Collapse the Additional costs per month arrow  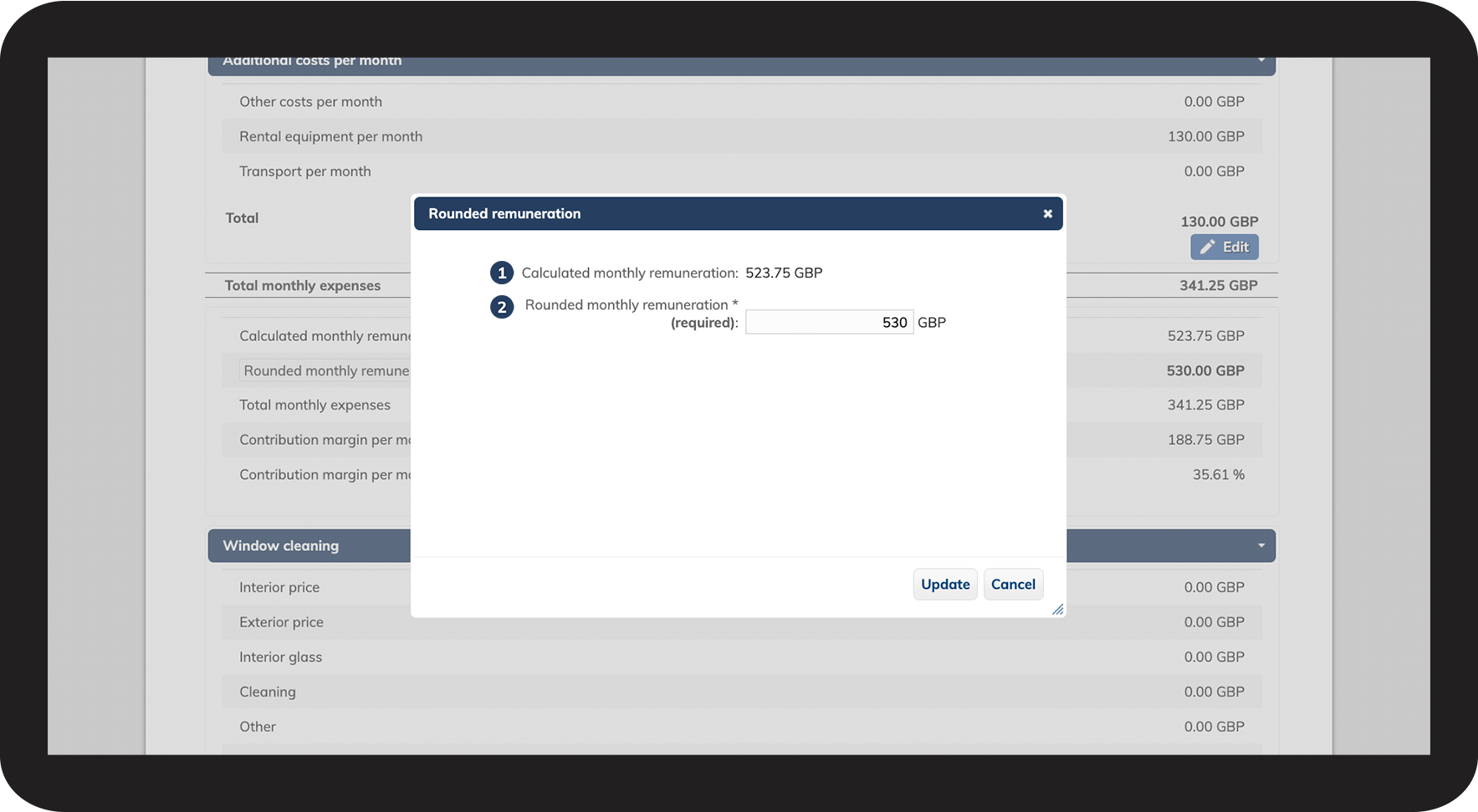click(x=1261, y=61)
